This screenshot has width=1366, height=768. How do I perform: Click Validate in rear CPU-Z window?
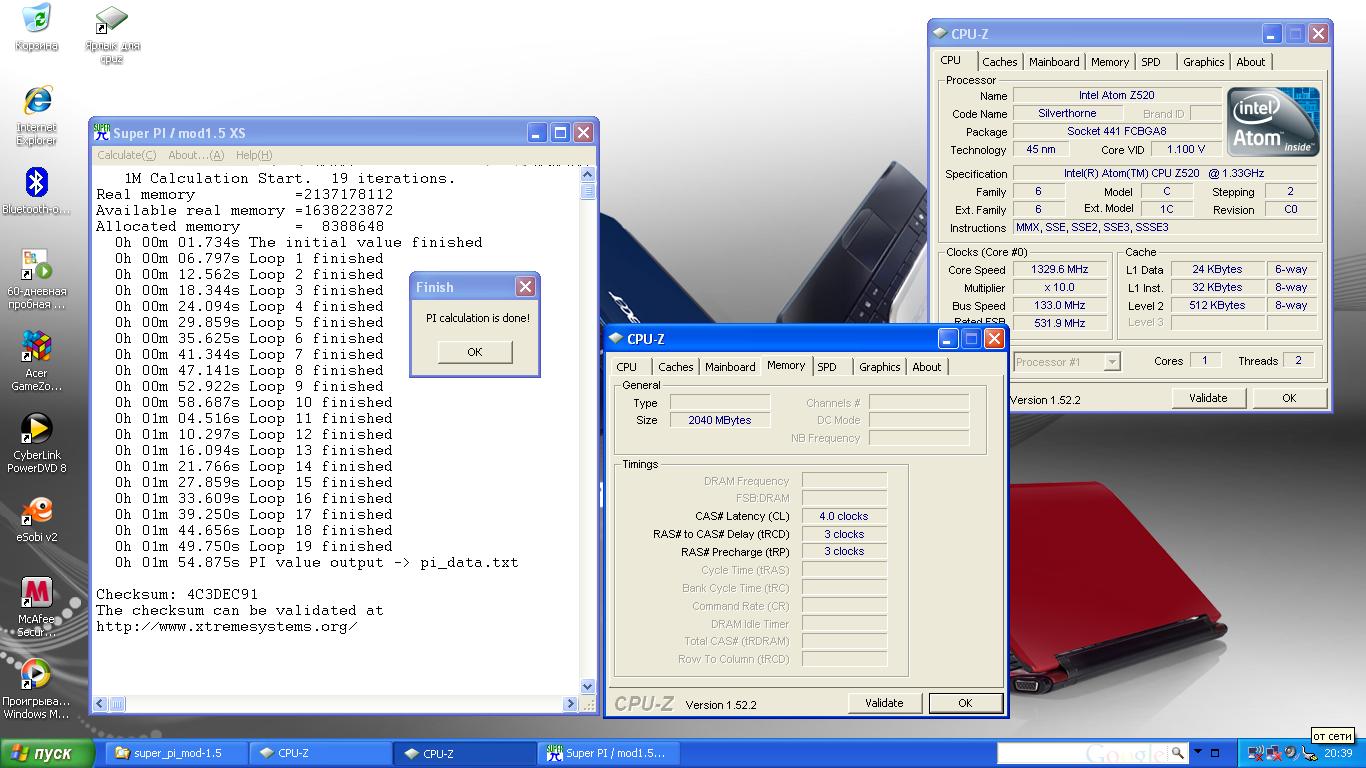point(1208,398)
